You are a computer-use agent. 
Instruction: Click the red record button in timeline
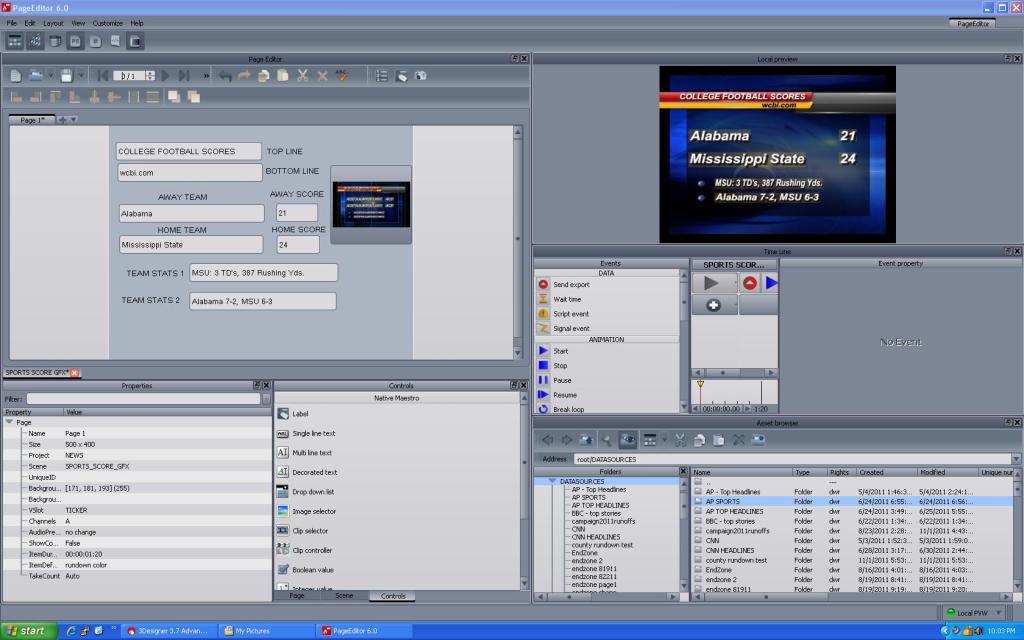(749, 284)
